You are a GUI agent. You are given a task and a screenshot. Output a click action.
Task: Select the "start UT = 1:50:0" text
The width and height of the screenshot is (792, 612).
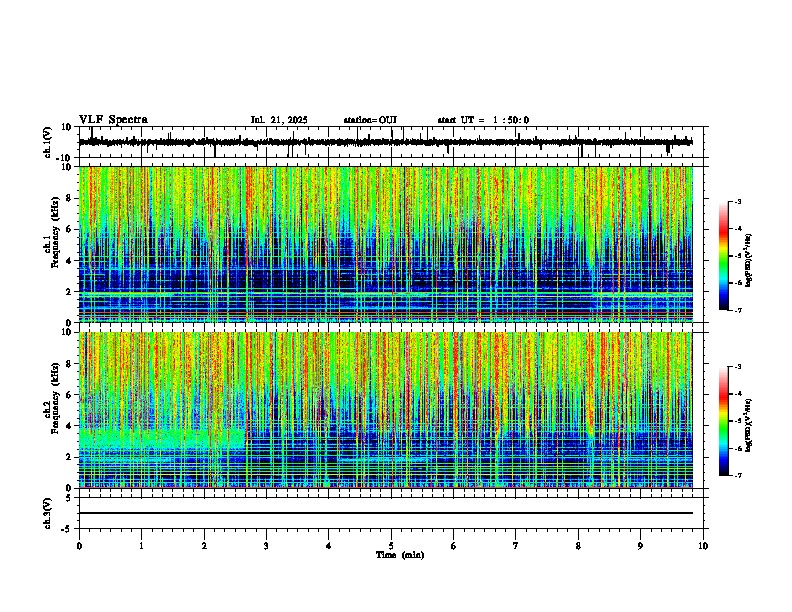click(483, 120)
